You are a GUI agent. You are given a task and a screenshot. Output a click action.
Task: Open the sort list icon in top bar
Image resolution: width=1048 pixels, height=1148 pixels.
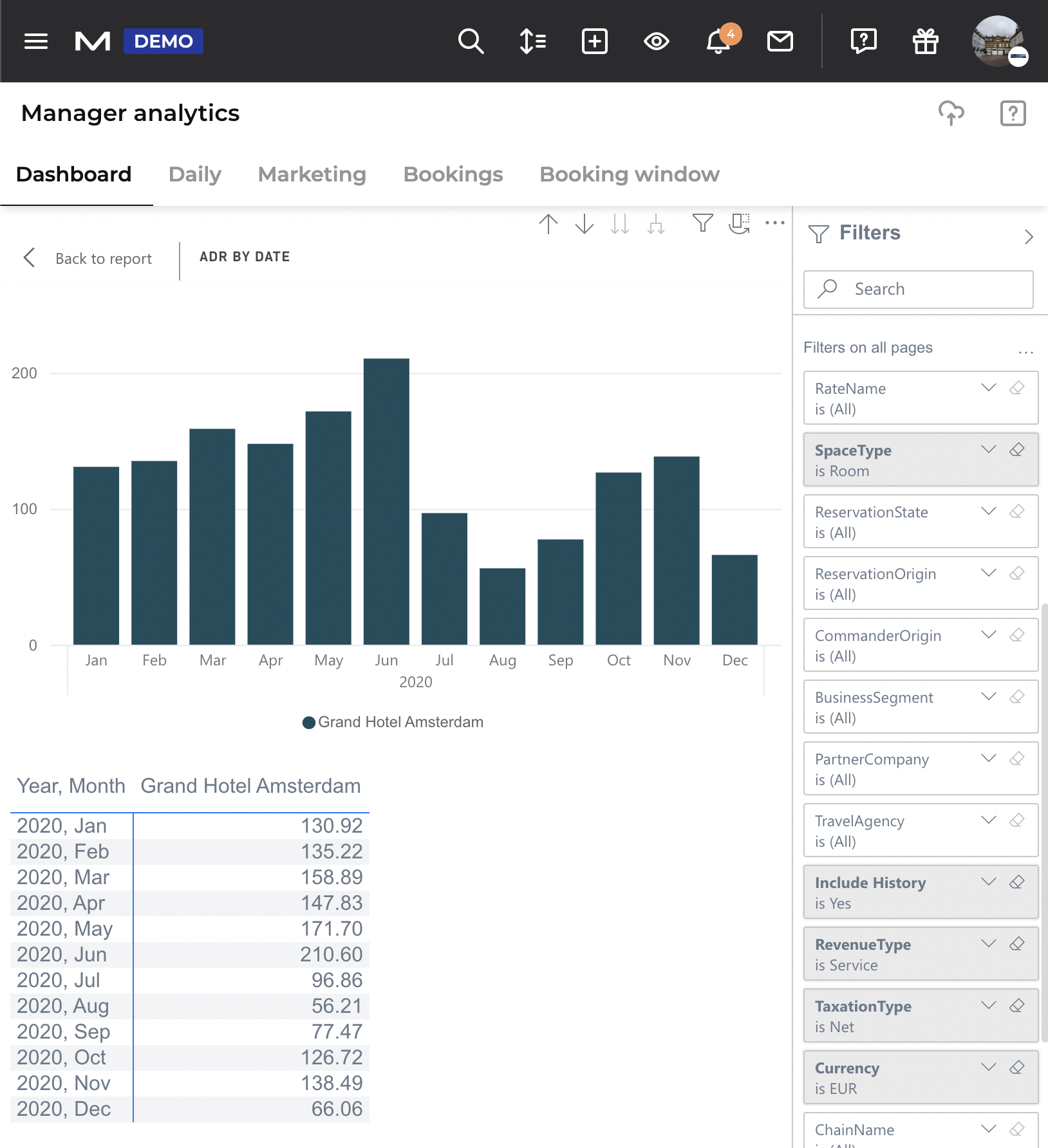tap(533, 41)
